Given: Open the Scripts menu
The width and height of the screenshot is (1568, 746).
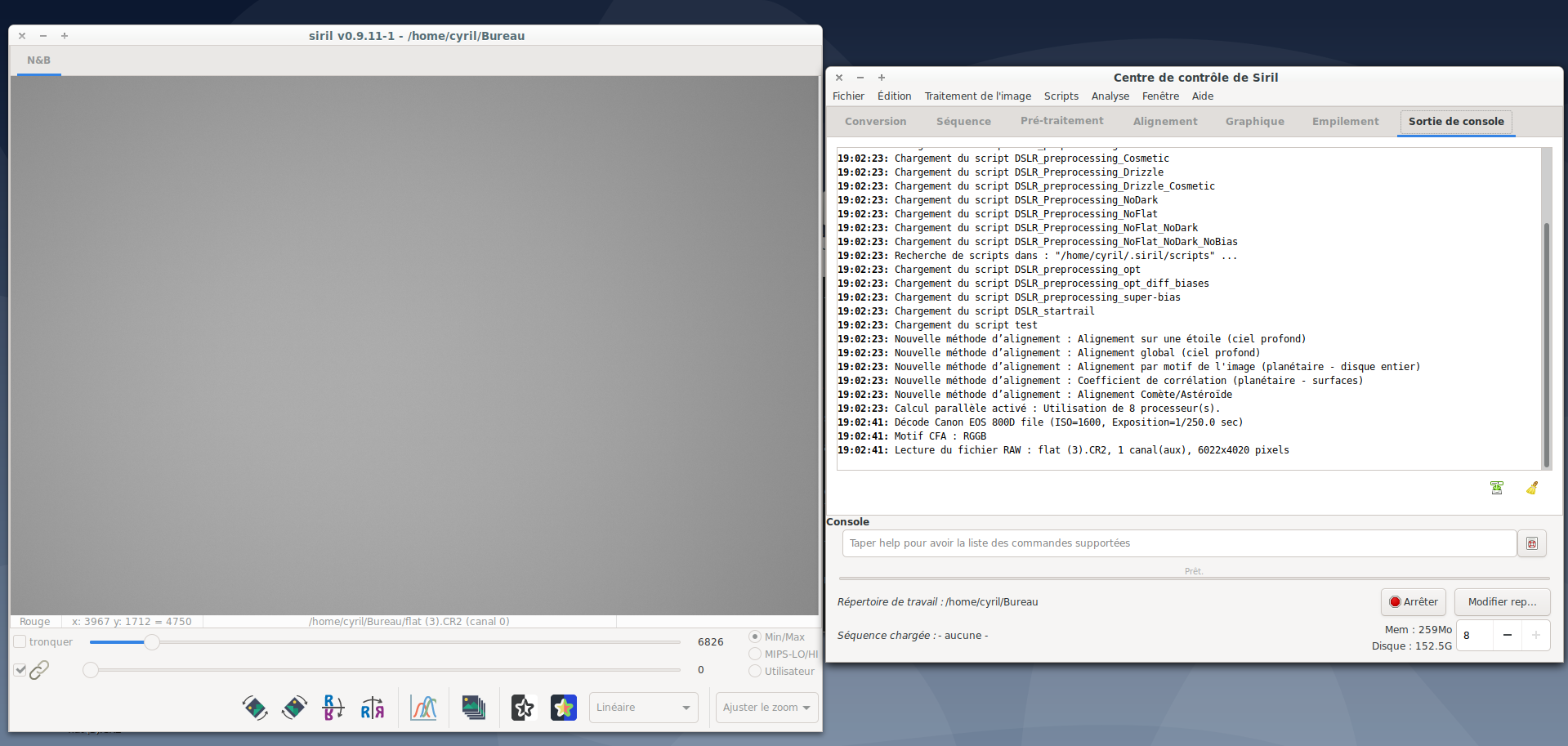Looking at the screenshot, I should [x=1061, y=96].
